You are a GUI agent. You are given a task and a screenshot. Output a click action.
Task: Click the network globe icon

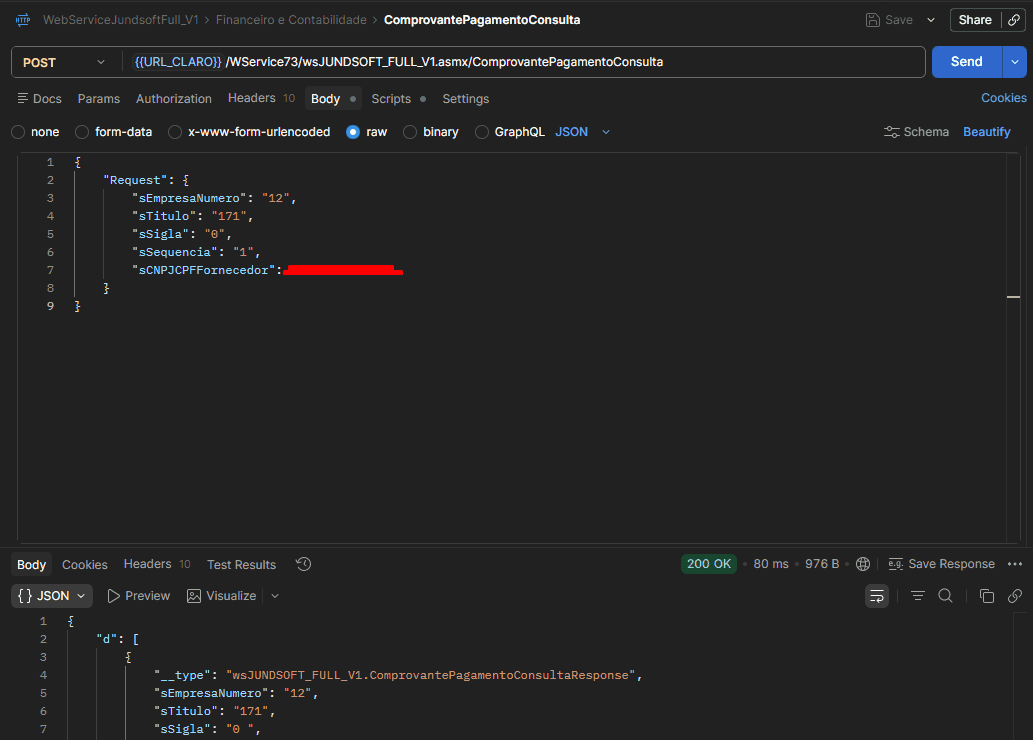tap(862, 564)
